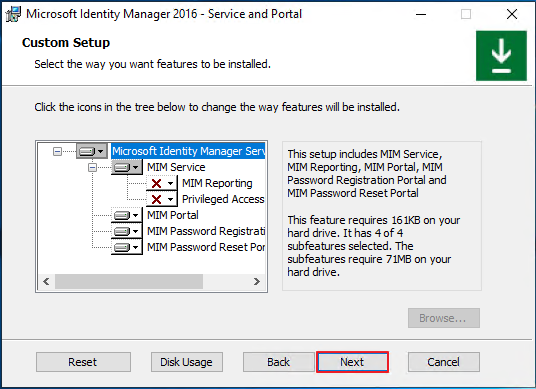
Task: Click the left arrow of the tree scrollbar
Action: point(46,282)
